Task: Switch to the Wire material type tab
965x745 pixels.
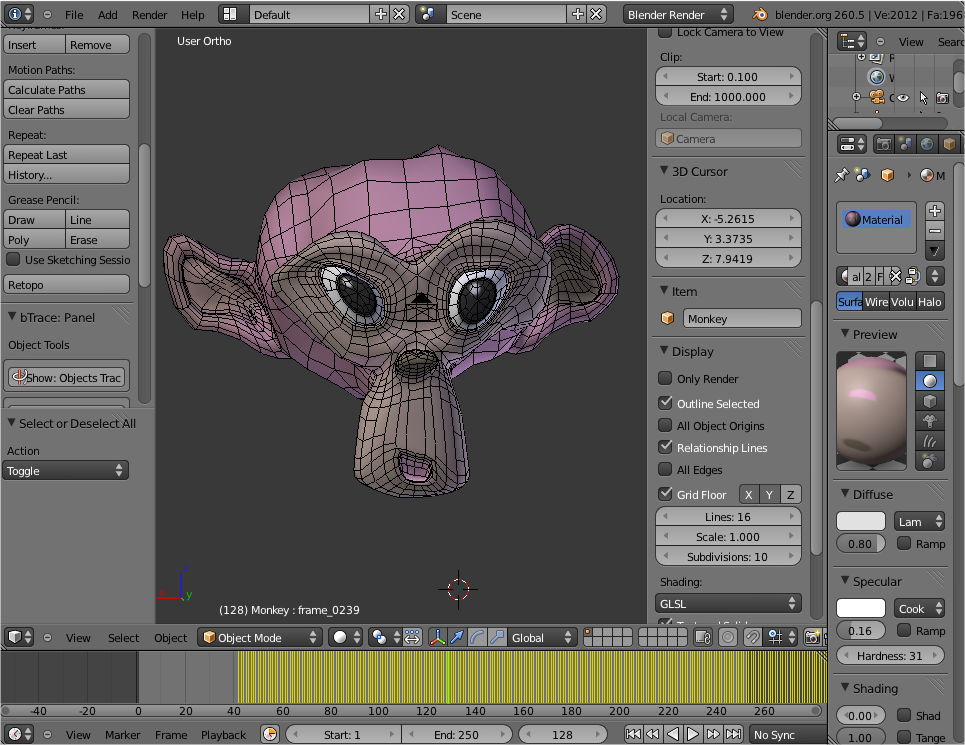Action: pyautogui.click(x=876, y=302)
